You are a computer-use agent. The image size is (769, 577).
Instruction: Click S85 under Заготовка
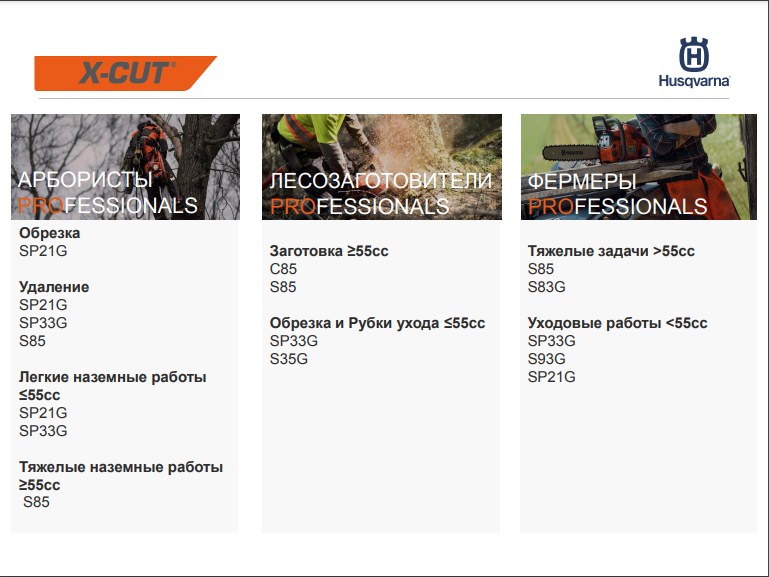point(283,287)
